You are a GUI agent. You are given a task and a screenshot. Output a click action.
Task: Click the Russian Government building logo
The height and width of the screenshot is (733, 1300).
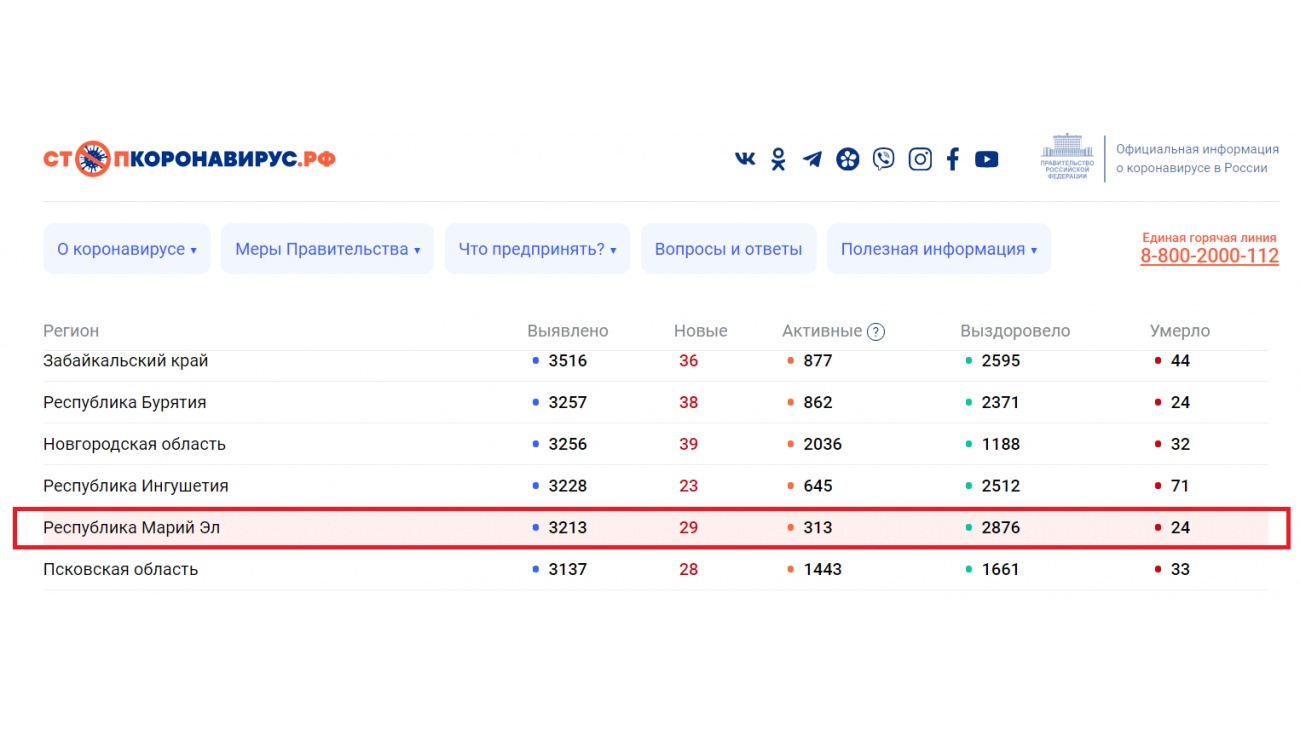coord(1067,158)
